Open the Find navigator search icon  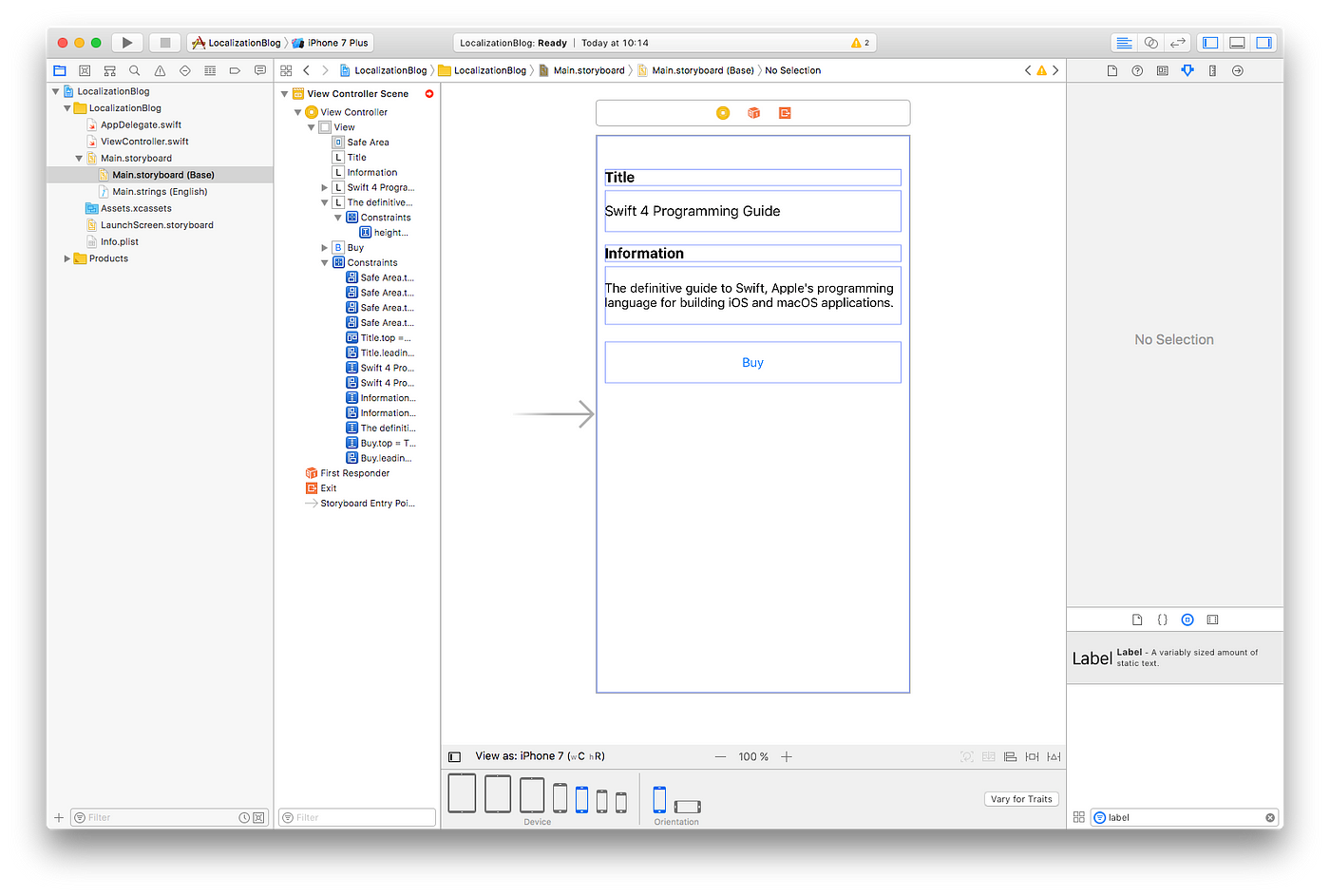(135, 70)
